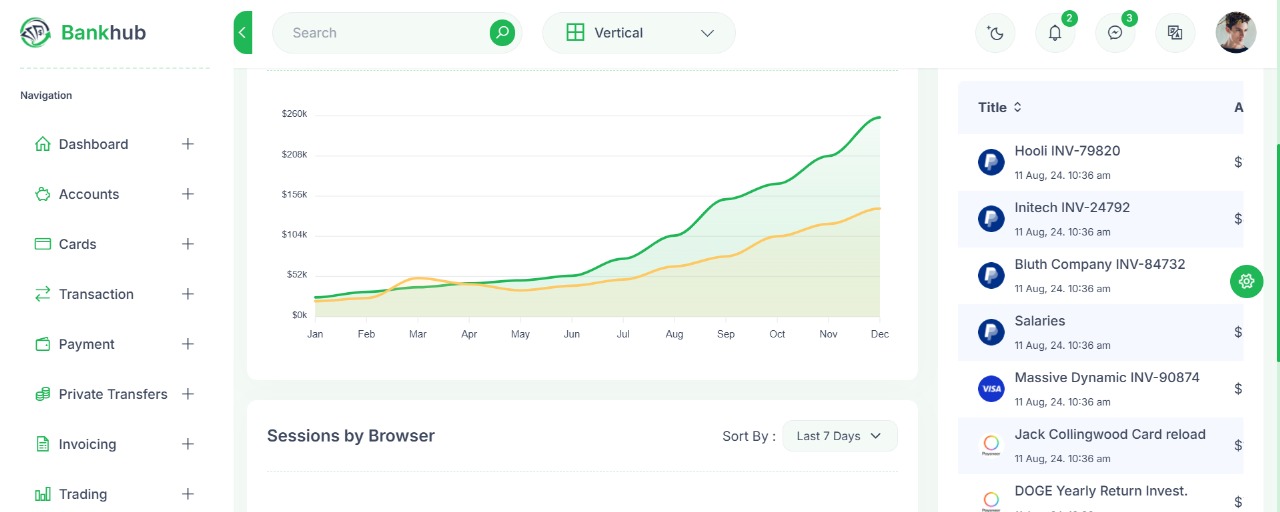Screen dimensions: 1280x512
Task: Click the Bankhub logo
Action: pyautogui.click(x=83, y=33)
